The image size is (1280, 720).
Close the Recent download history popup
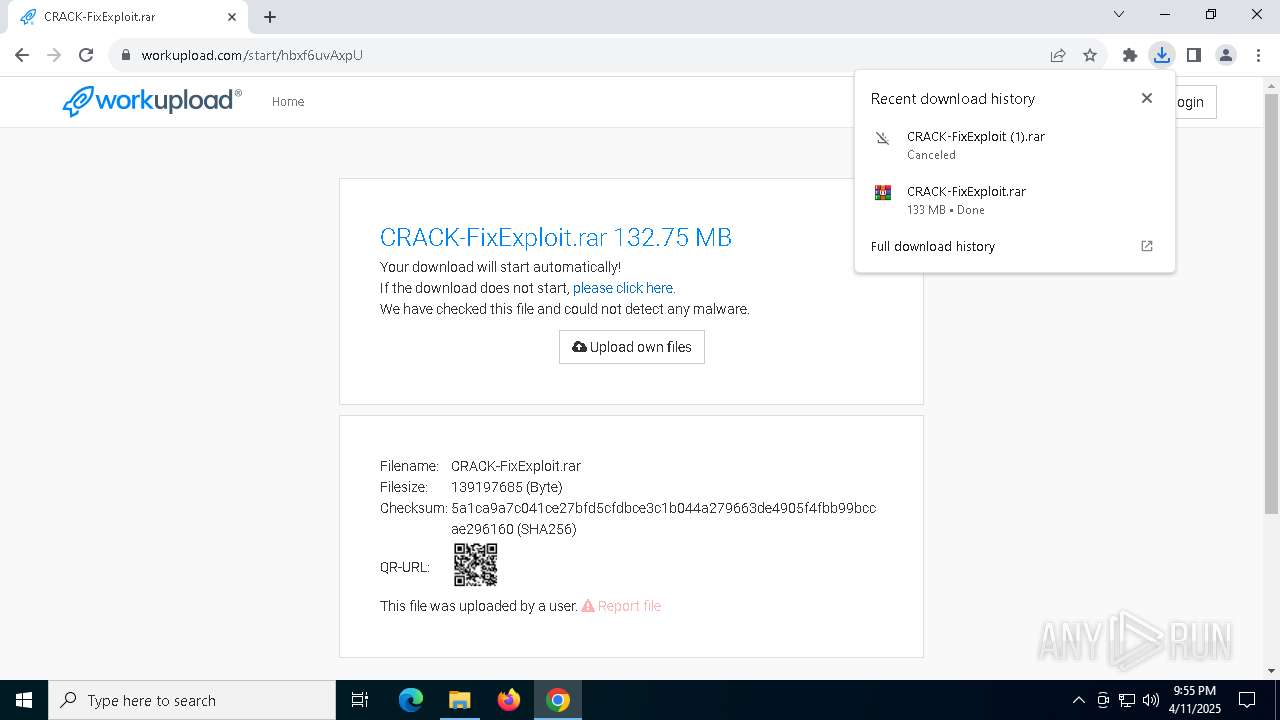pos(1147,98)
